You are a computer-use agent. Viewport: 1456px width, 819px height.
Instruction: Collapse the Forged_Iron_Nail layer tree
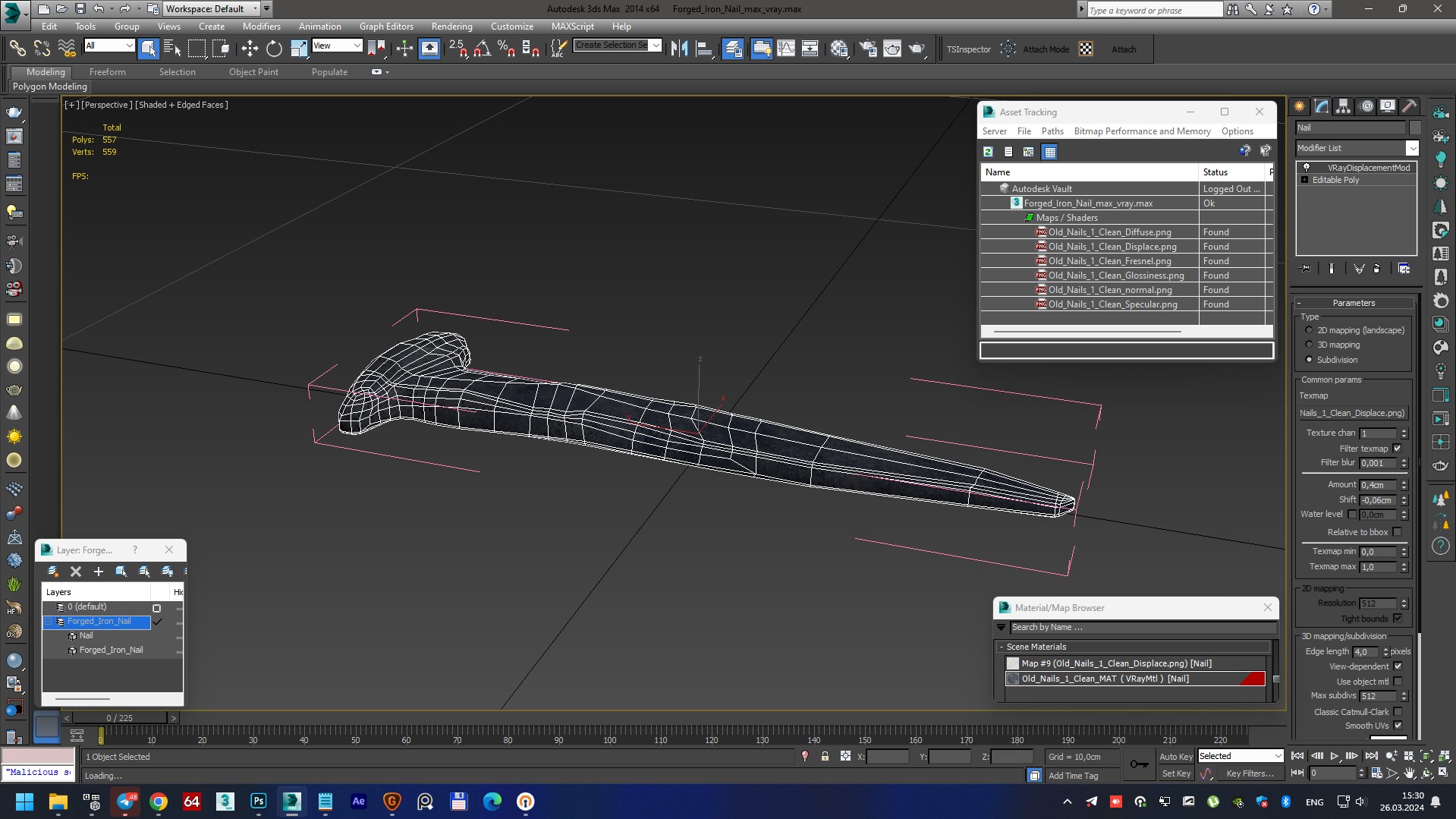pyautogui.click(x=49, y=622)
